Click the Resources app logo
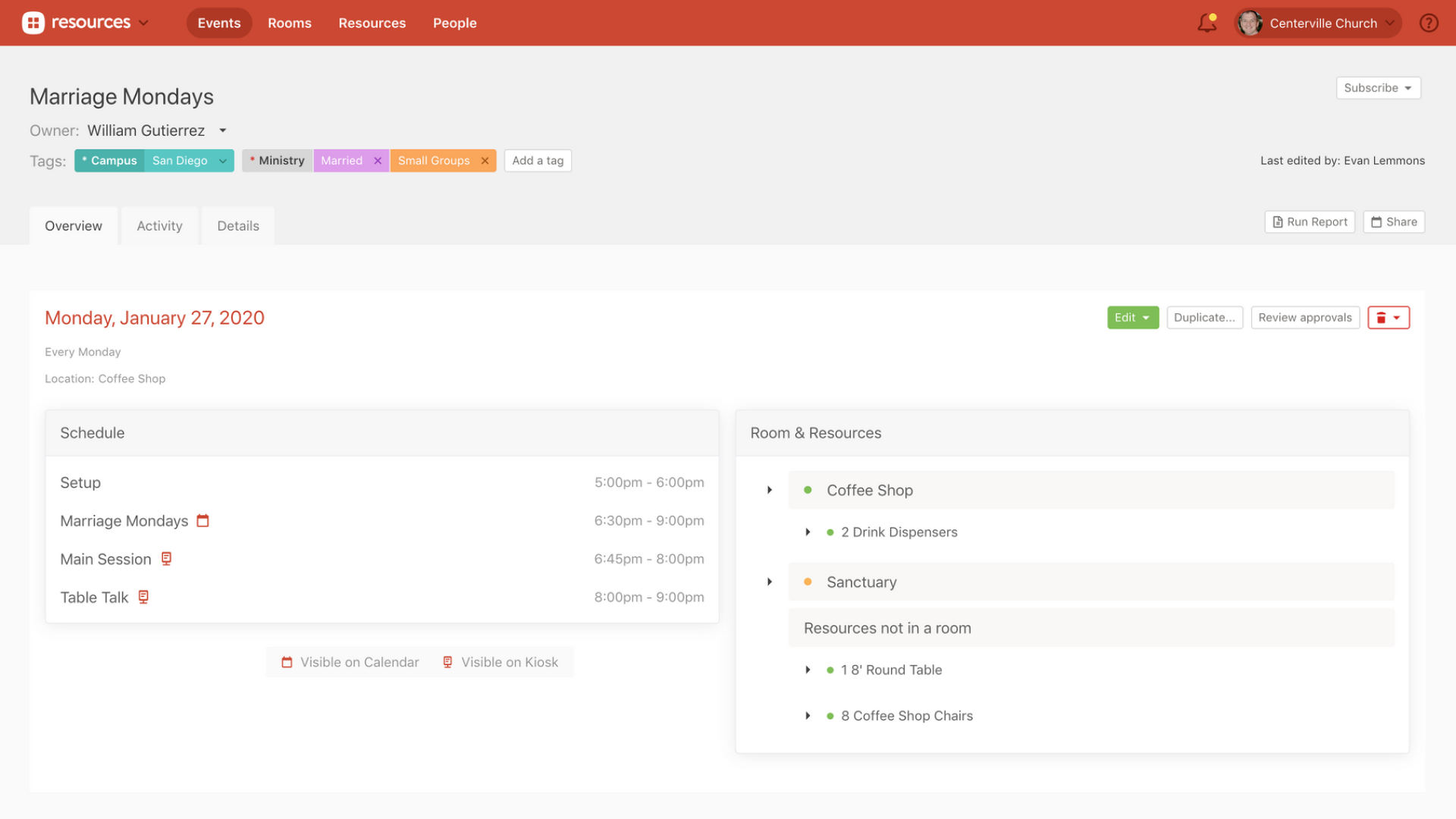The width and height of the screenshot is (1456, 819). (35, 23)
